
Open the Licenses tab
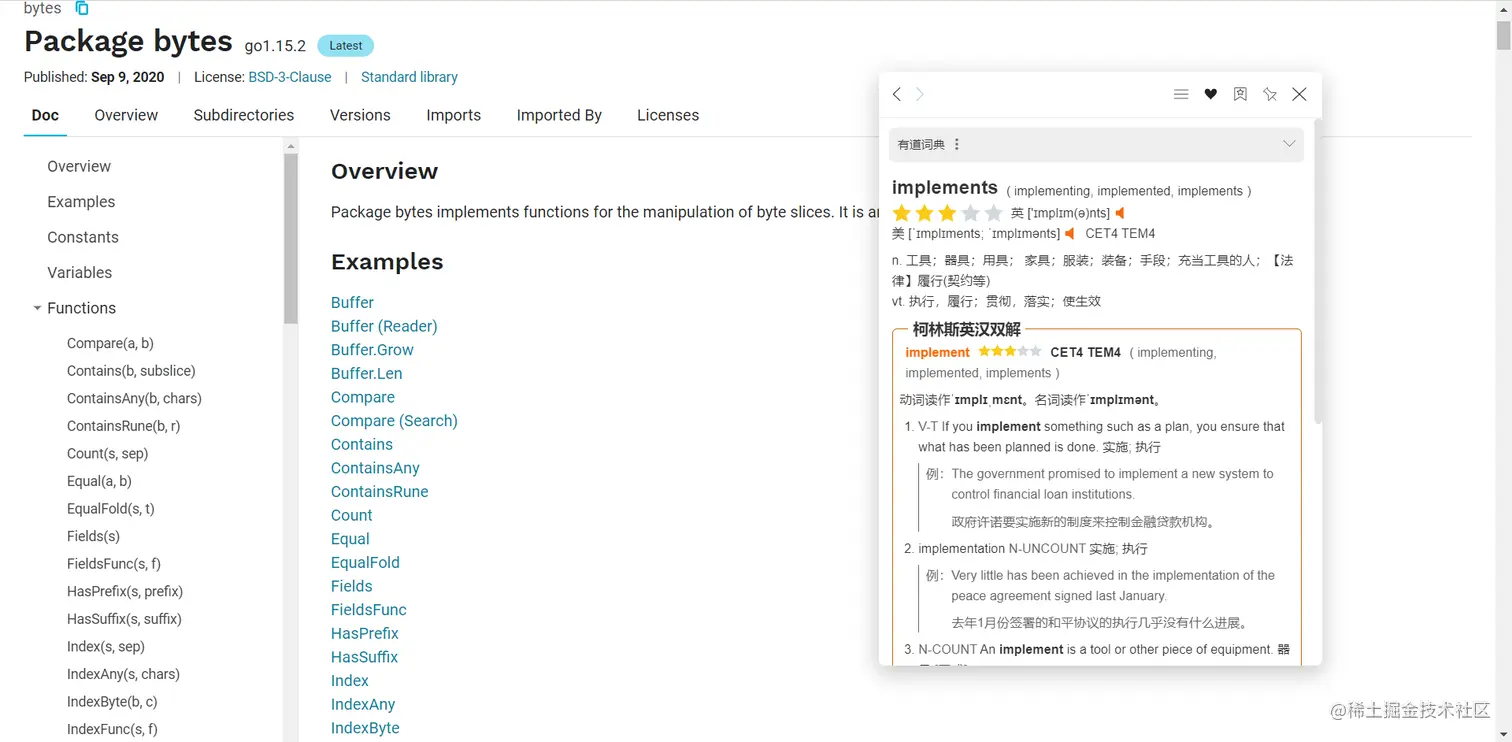[668, 115]
